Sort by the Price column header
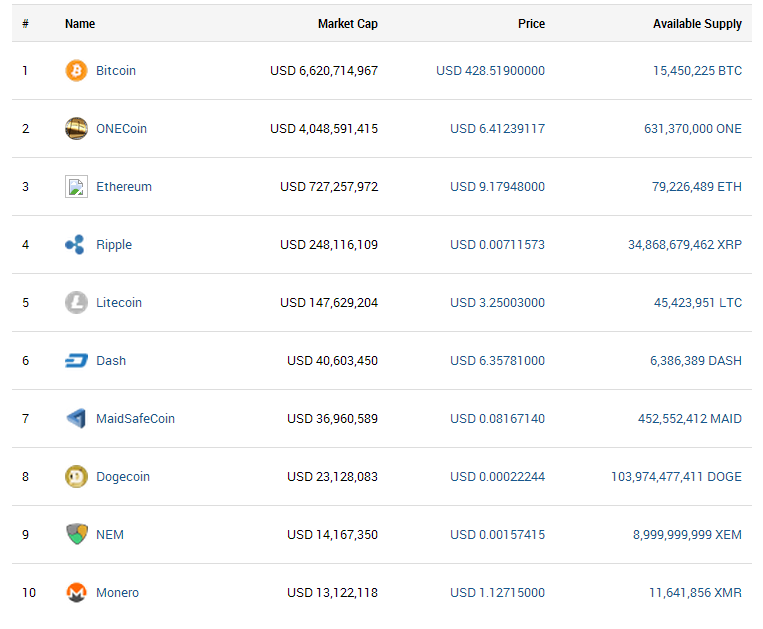Viewport: 763px width, 629px height. pos(531,23)
